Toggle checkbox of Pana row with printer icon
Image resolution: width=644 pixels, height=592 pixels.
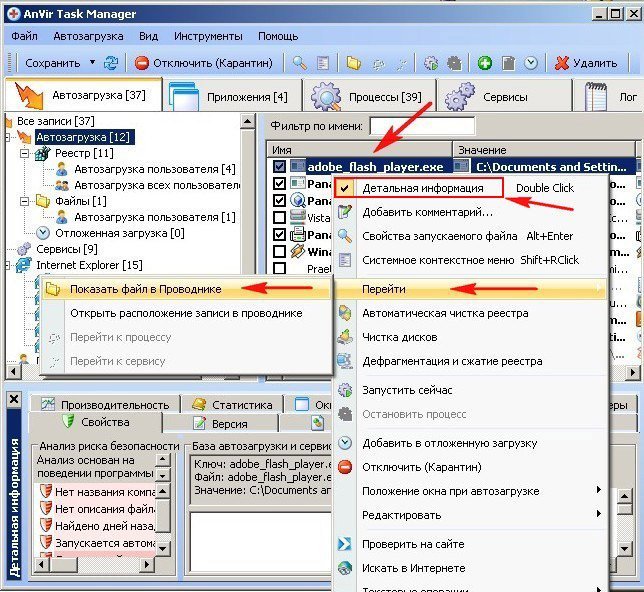click(279, 235)
